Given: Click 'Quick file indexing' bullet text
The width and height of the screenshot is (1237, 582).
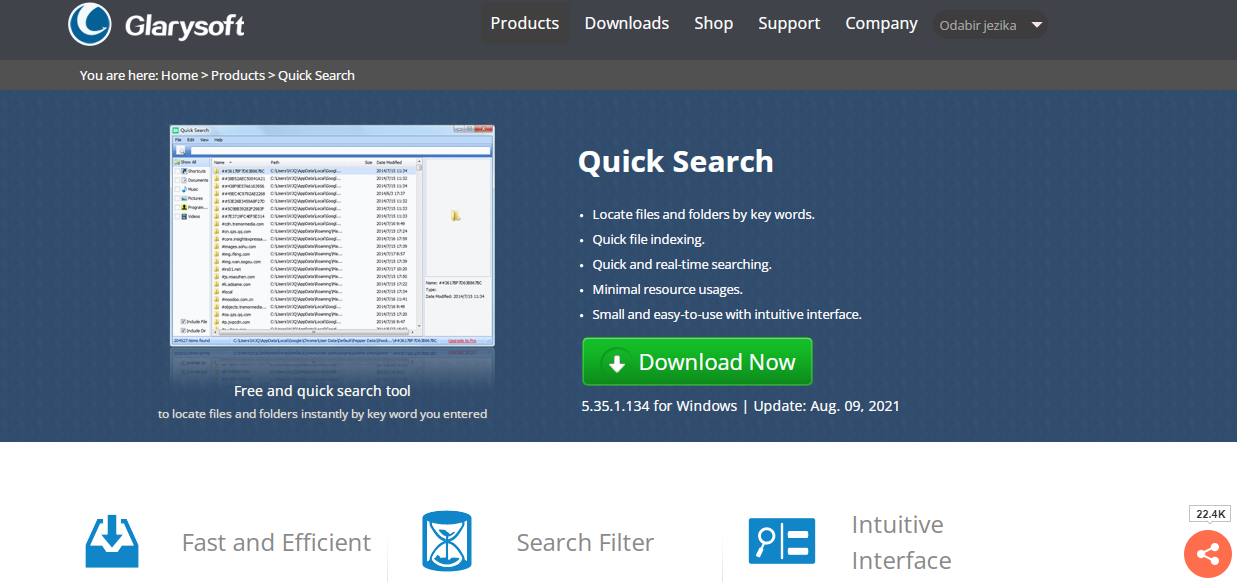Looking at the screenshot, I should 648,239.
